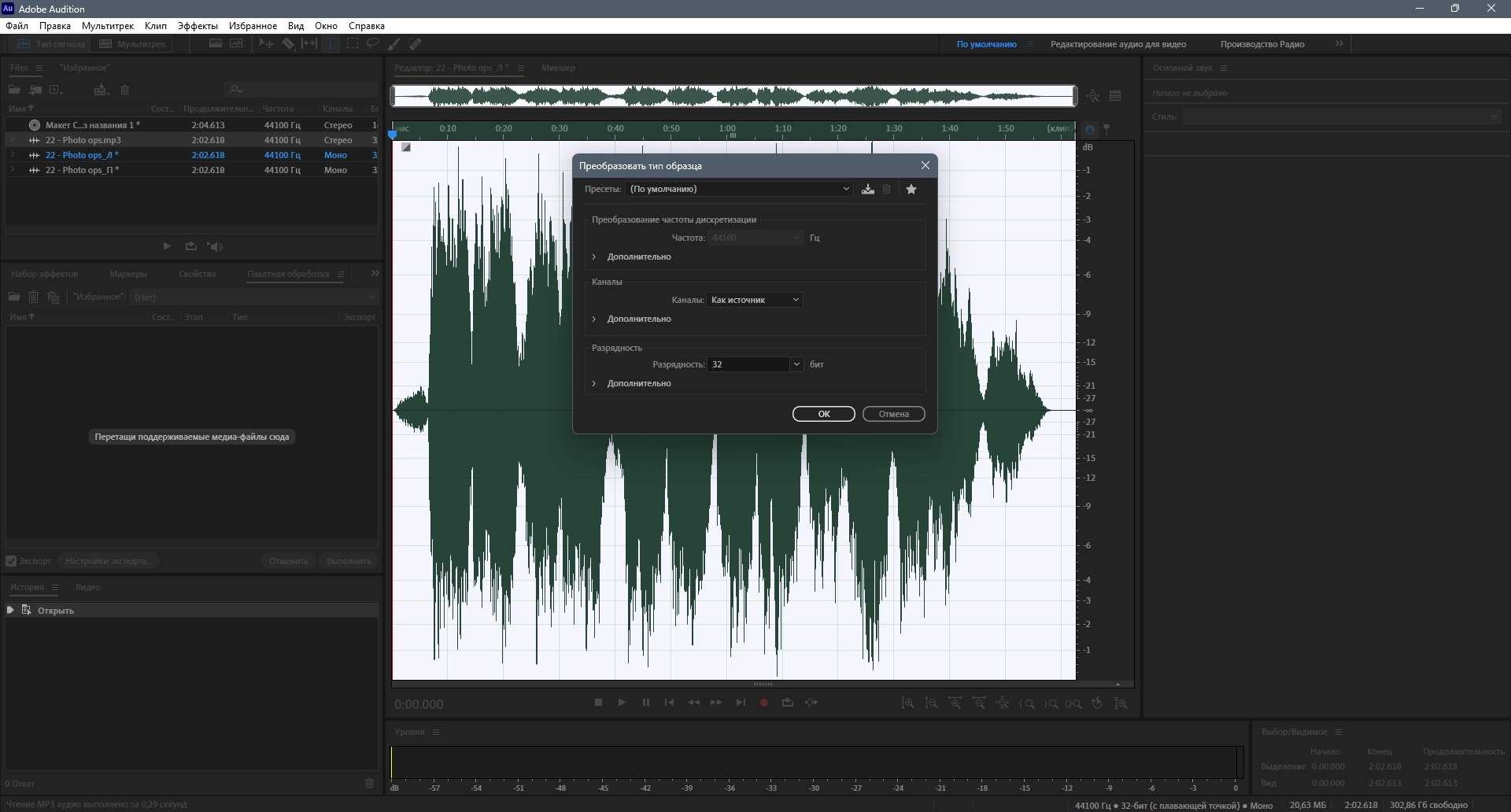Select the Marquee Selection tool
The image size is (1511, 812).
point(353,44)
